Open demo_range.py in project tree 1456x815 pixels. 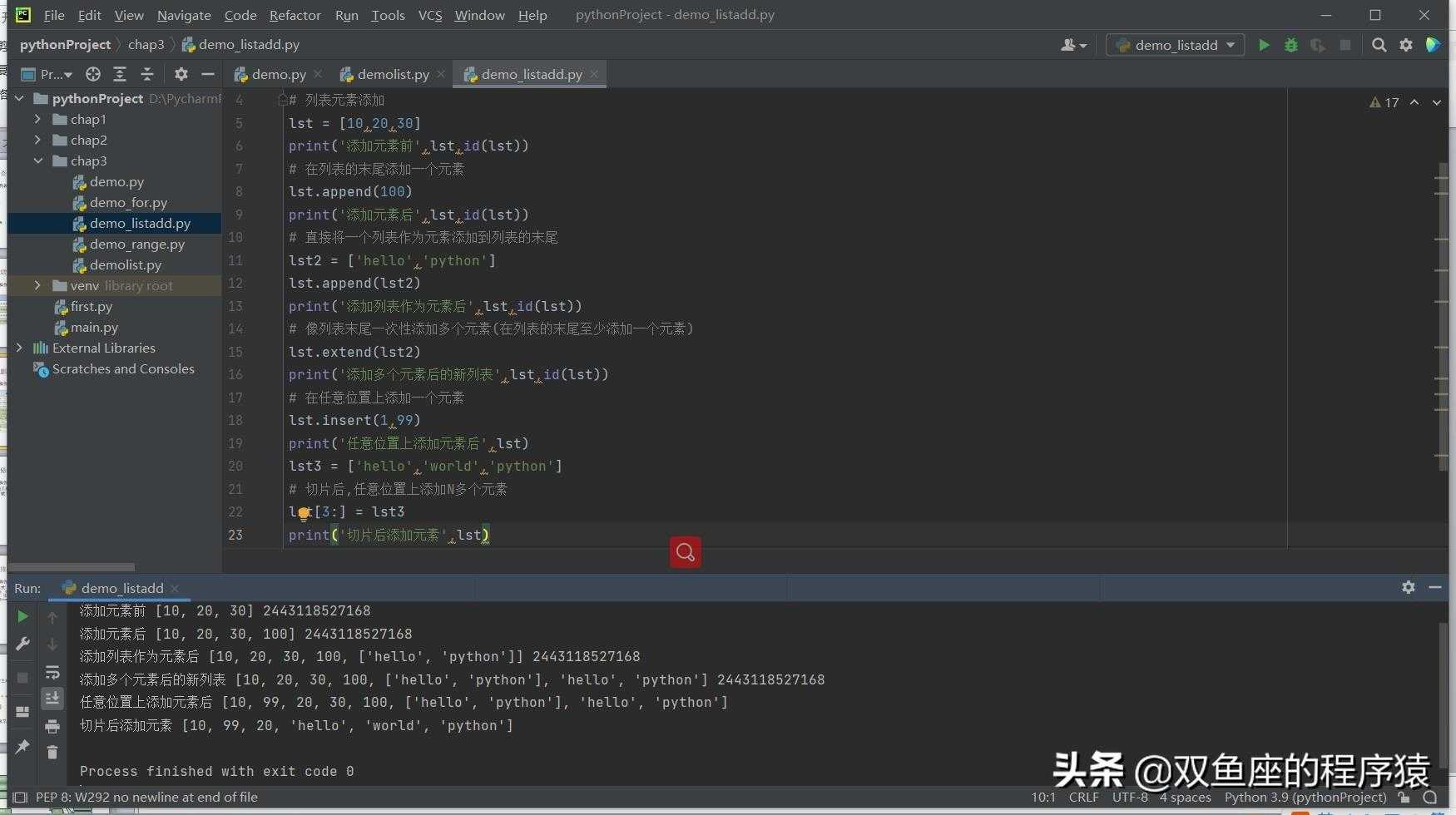(137, 244)
